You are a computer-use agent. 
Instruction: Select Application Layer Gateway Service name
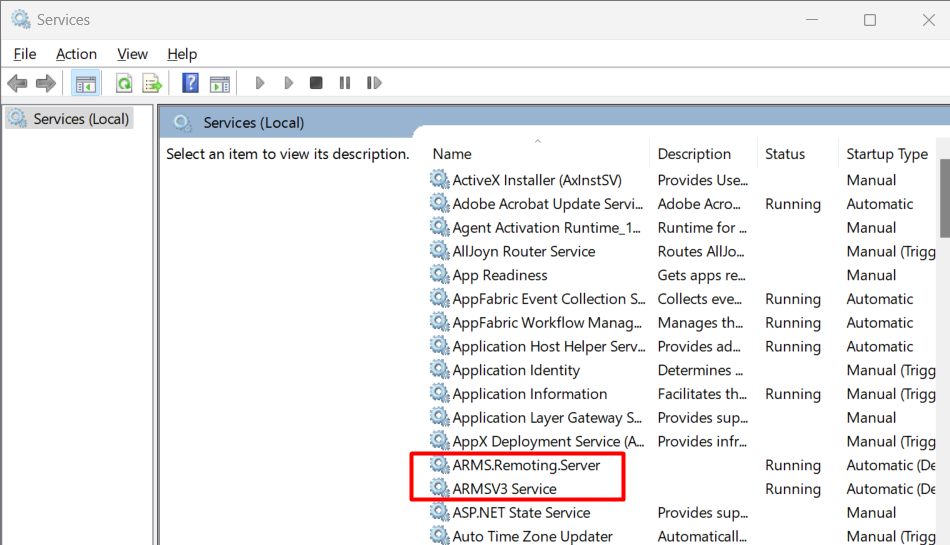[547, 418]
